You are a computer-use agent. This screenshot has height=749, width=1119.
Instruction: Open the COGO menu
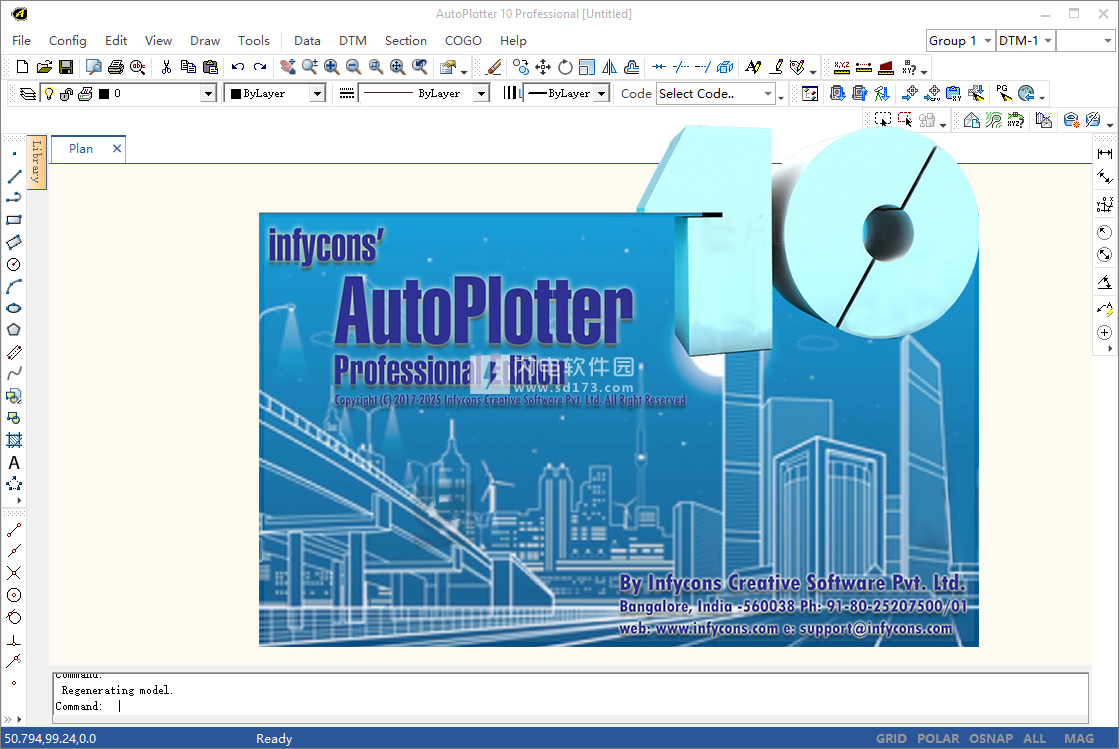pyautogui.click(x=463, y=41)
